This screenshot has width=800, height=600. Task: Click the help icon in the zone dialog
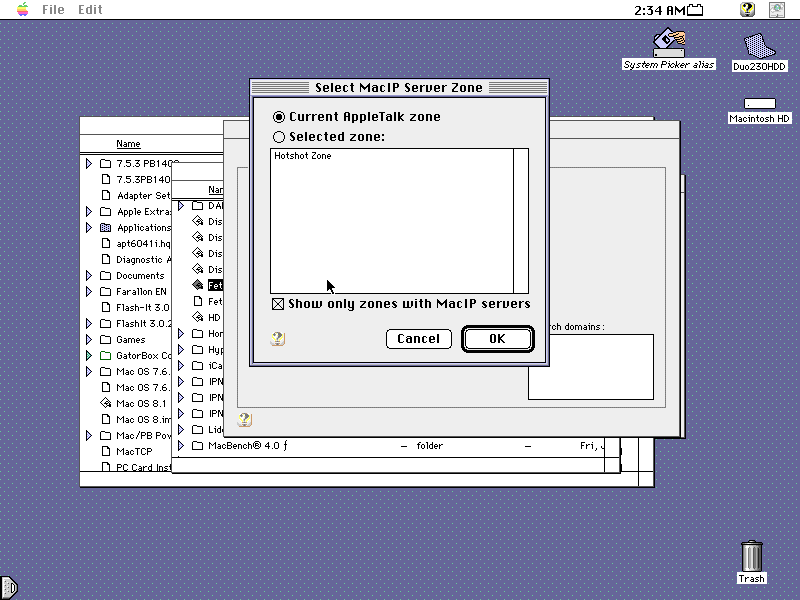click(277, 339)
